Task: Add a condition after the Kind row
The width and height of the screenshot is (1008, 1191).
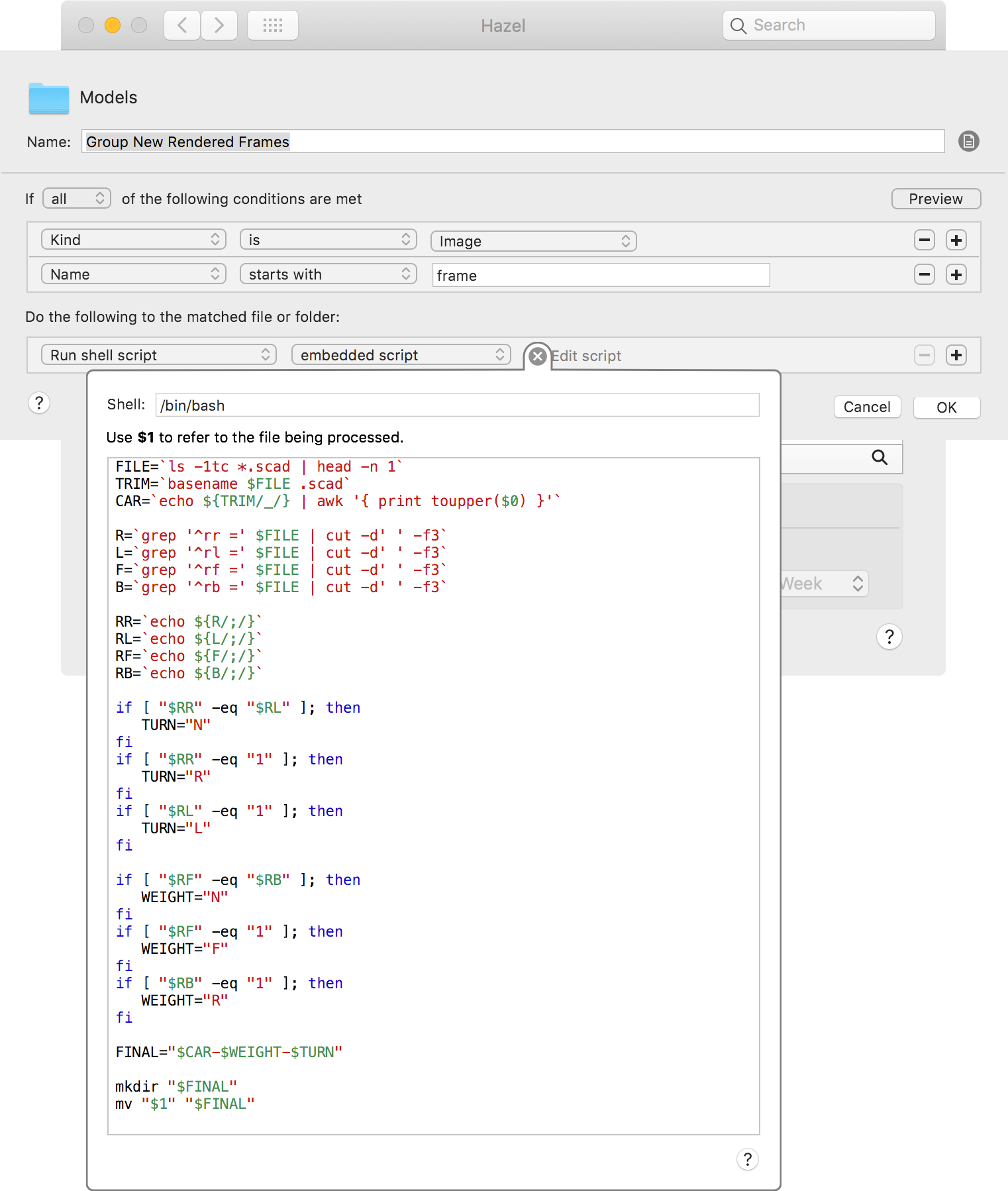Action: point(956,240)
